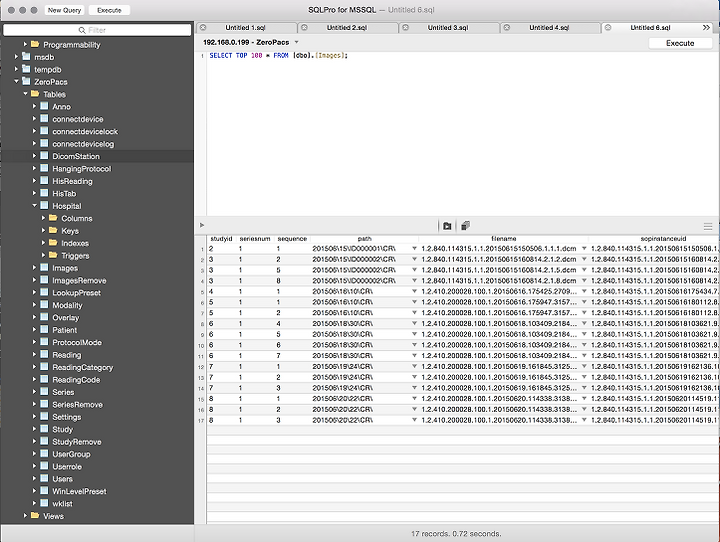Expand the Columns folder under Hospital
This screenshot has width=720, height=542.
44,218
